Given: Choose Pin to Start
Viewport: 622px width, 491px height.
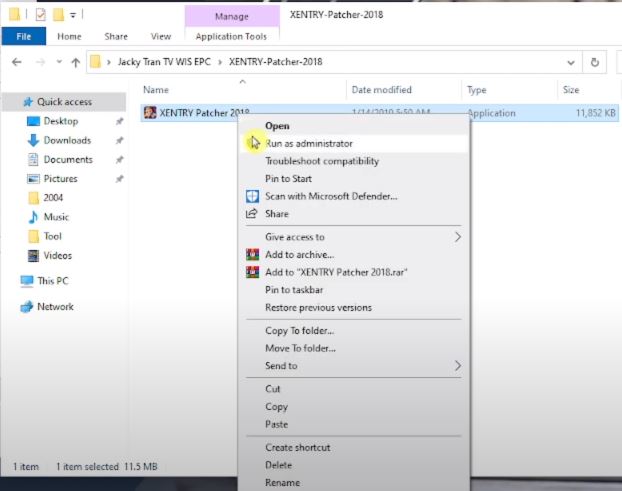Looking at the screenshot, I should (353, 179).
